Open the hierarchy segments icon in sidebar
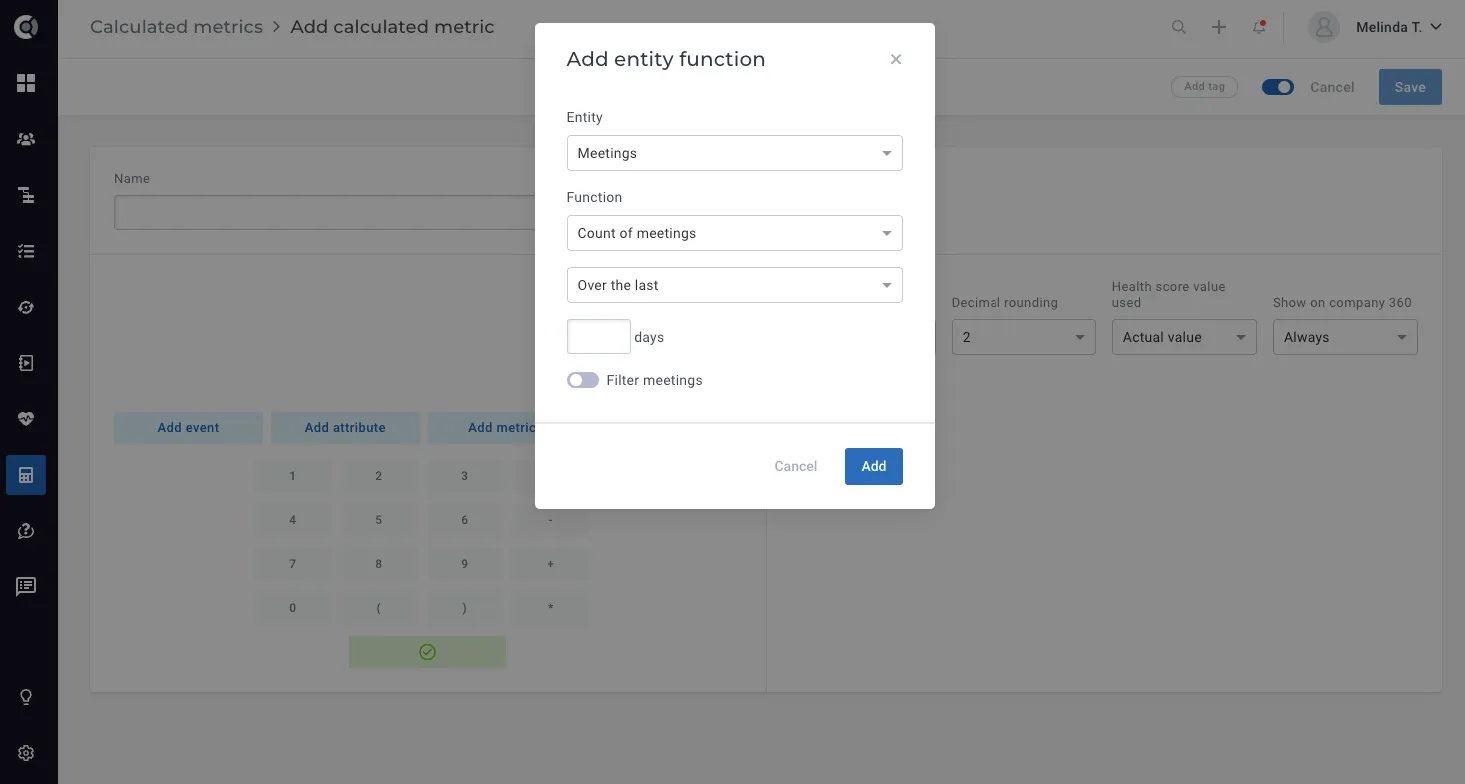The height and width of the screenshot is (784, 1465). click(x=26, y=195)
